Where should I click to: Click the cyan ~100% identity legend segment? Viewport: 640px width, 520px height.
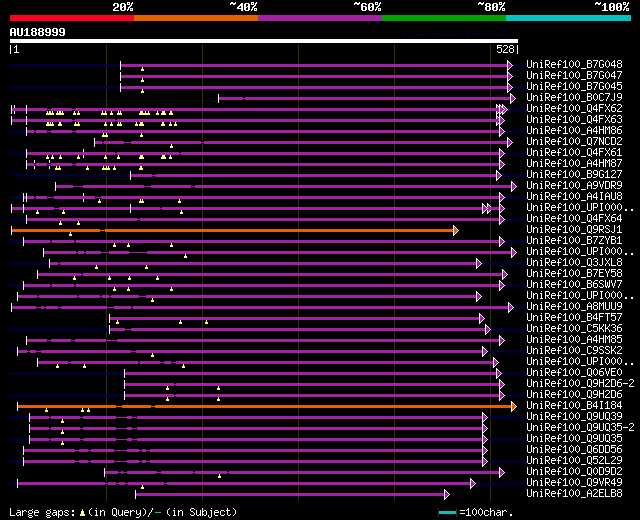click(x=569, y=18)
